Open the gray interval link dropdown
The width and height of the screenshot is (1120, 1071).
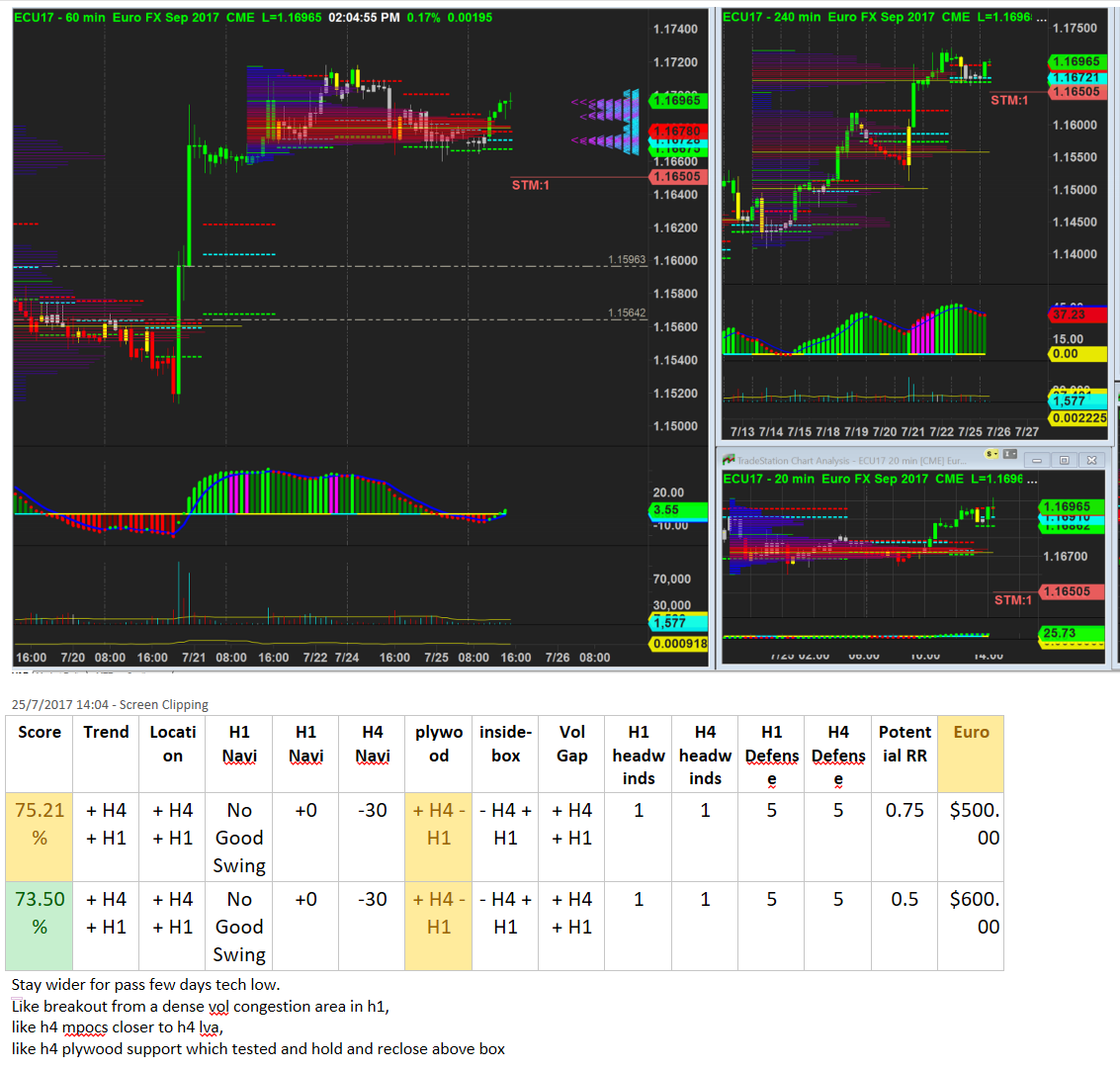tap(1010, 454)
